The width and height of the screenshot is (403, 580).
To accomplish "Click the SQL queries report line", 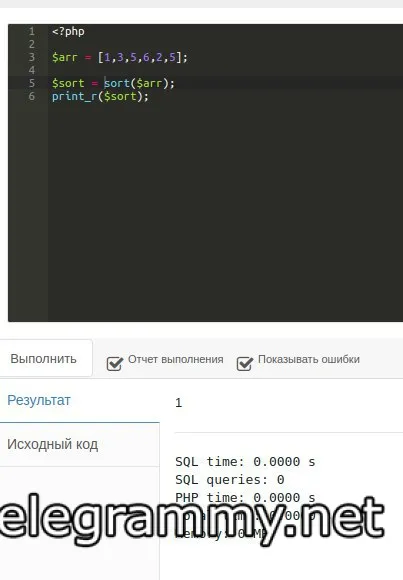I will [x=230, y=480].
